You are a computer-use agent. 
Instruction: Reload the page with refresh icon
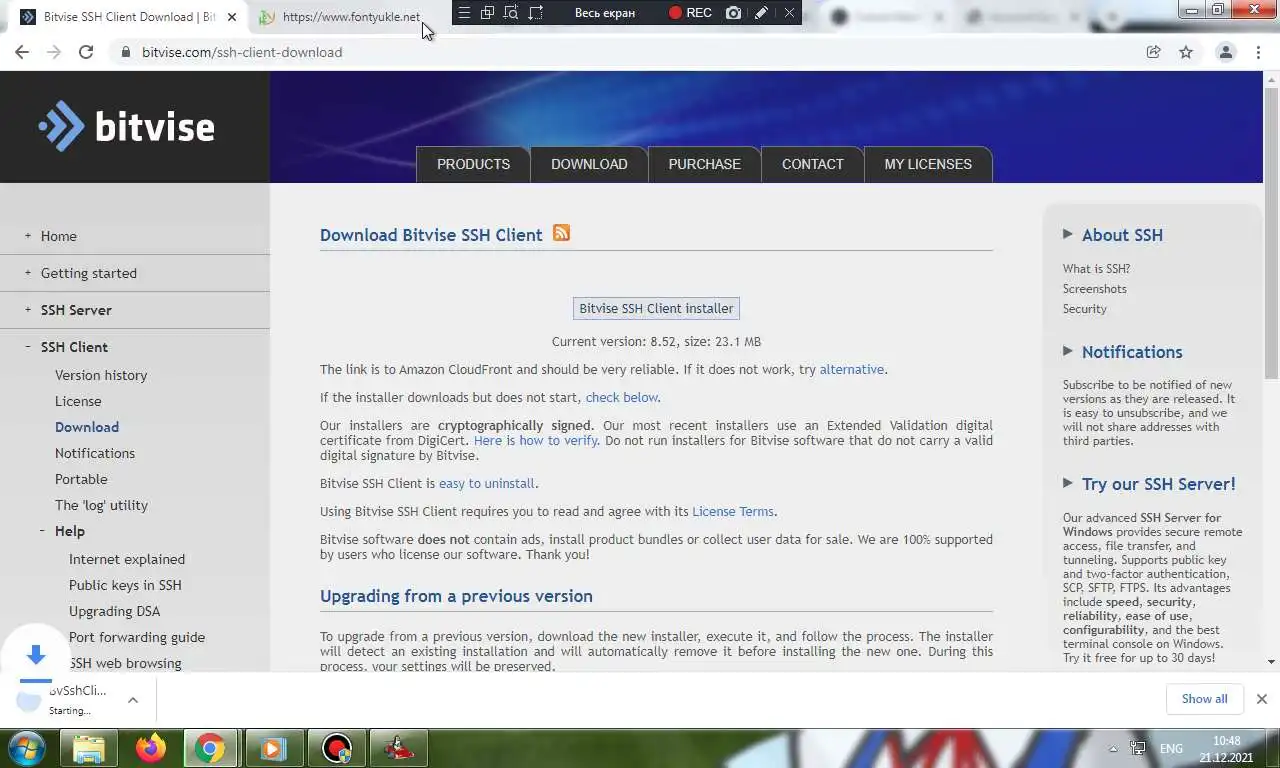(86, 52)
